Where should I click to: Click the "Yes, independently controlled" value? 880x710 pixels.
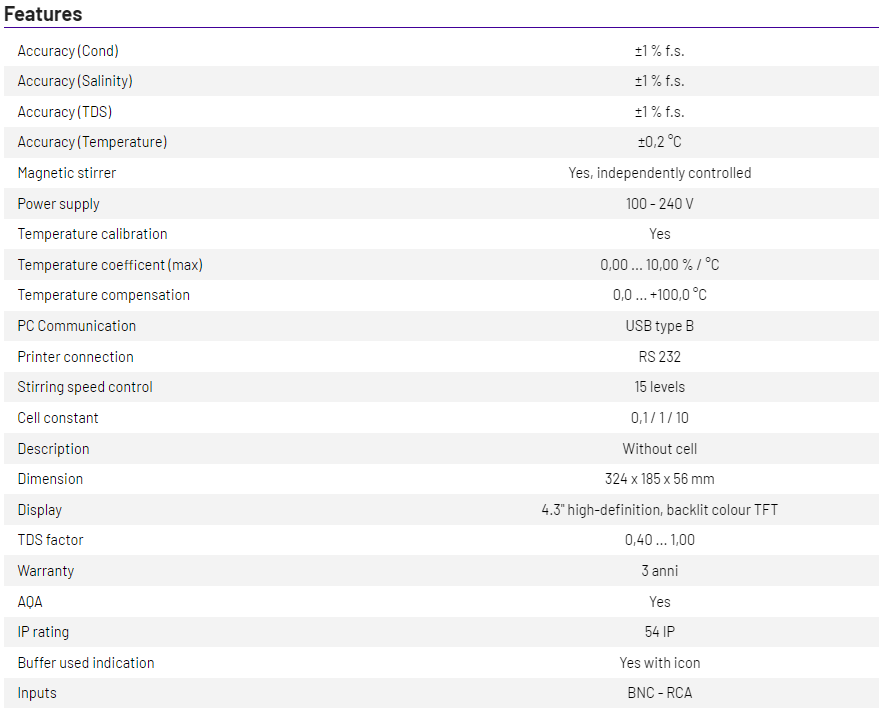[659, 173]
